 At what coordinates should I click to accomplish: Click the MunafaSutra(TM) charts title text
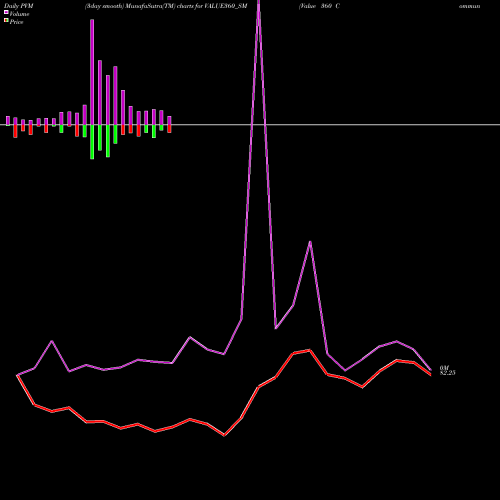(x=166, y=6)
